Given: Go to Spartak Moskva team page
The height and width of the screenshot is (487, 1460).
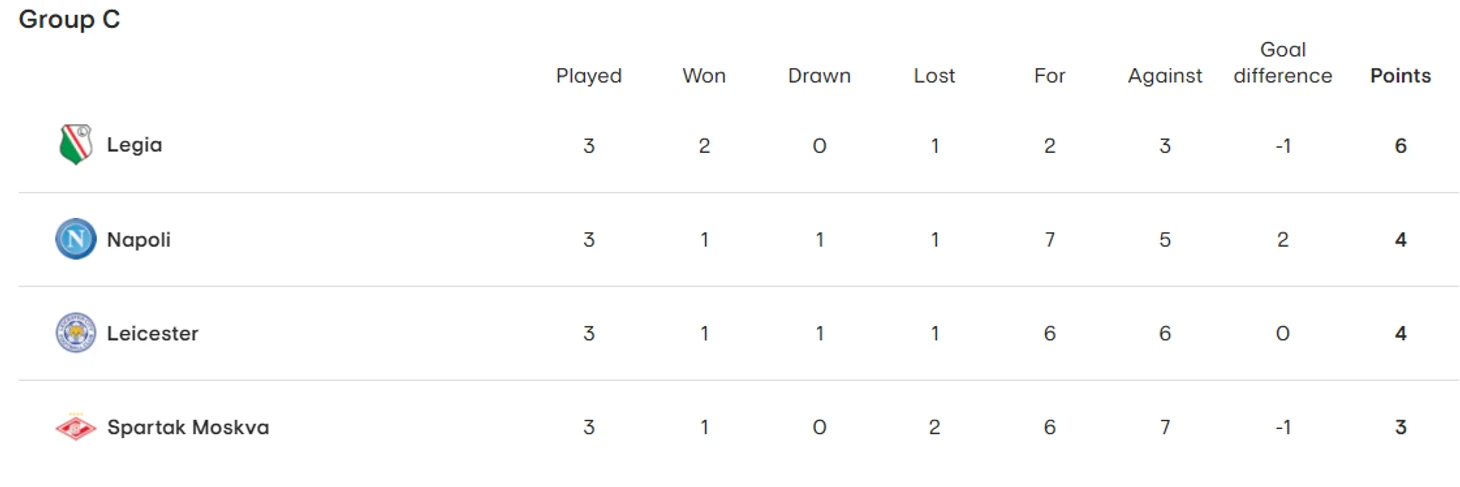Looking at the screenshot, I should 188,427.
